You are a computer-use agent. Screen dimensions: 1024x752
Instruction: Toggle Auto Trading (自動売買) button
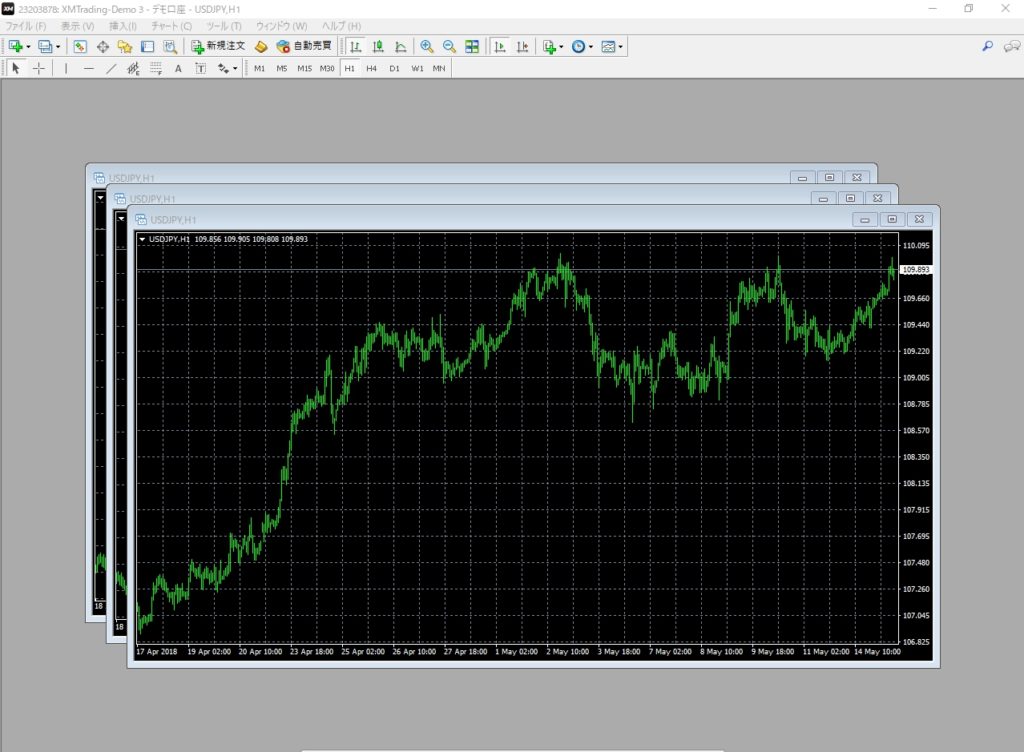304,46
